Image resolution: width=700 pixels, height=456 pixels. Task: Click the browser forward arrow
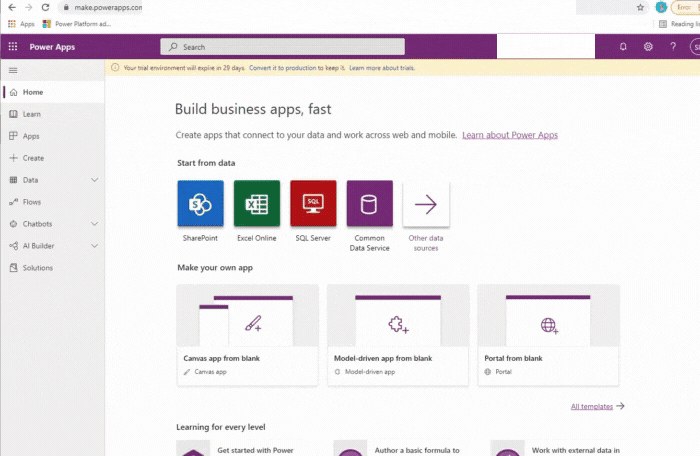click(29, 8)
